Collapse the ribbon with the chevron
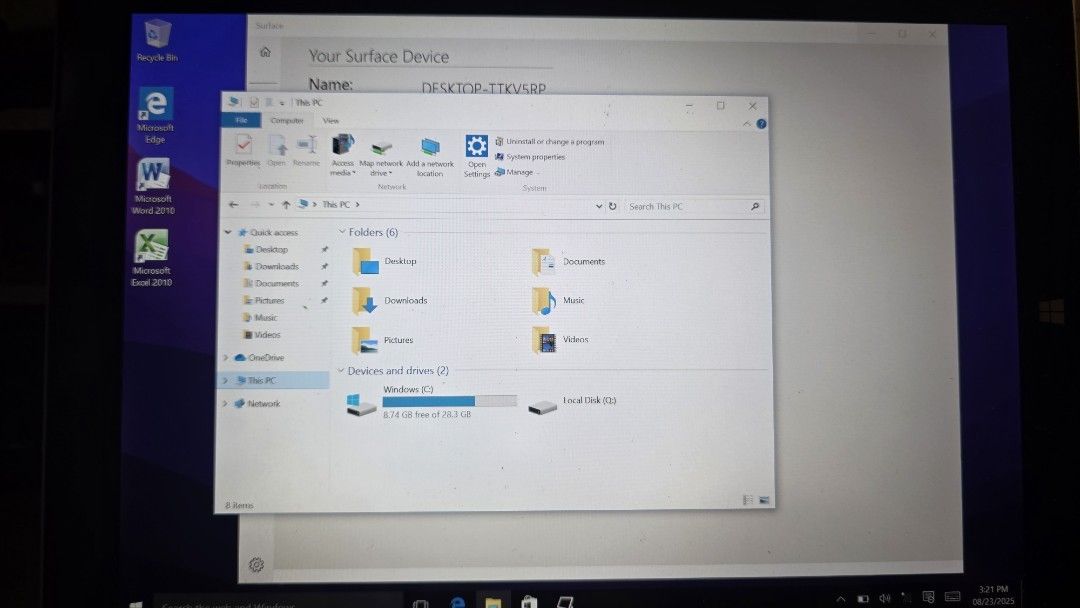This screenshot has height=608, width=1080. pos(747,124)
